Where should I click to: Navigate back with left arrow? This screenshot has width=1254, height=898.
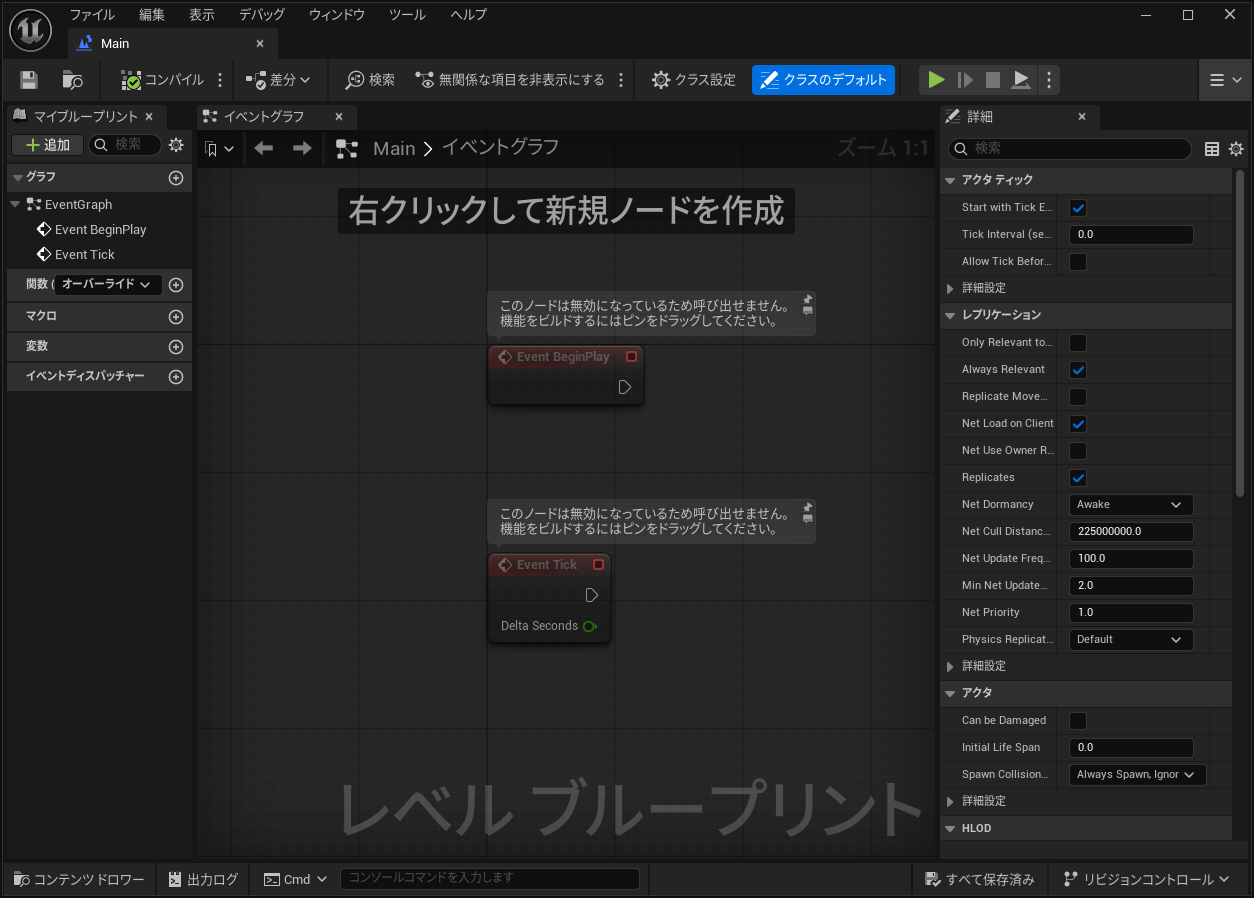point(264,148)
